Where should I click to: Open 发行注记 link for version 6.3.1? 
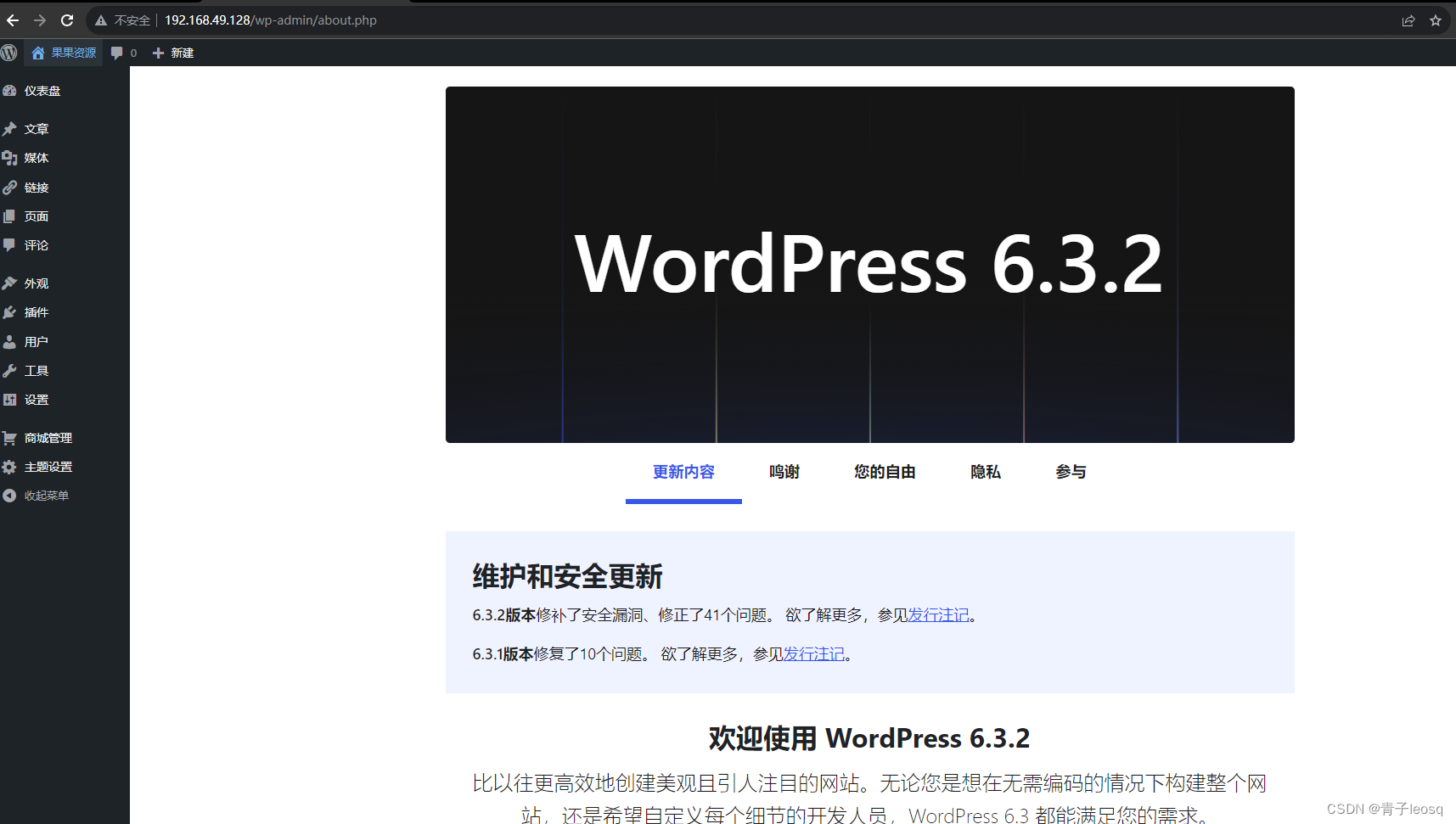[814, 654]
